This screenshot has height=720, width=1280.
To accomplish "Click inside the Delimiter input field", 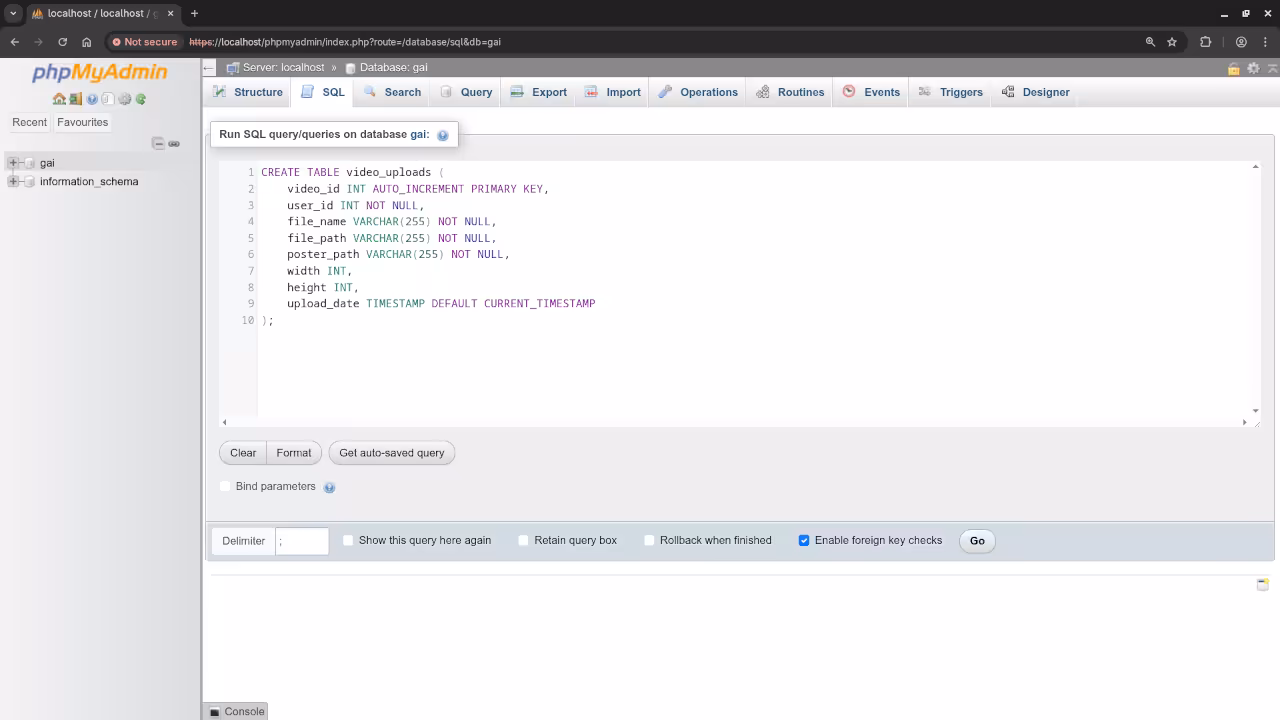I will [302, 541].
